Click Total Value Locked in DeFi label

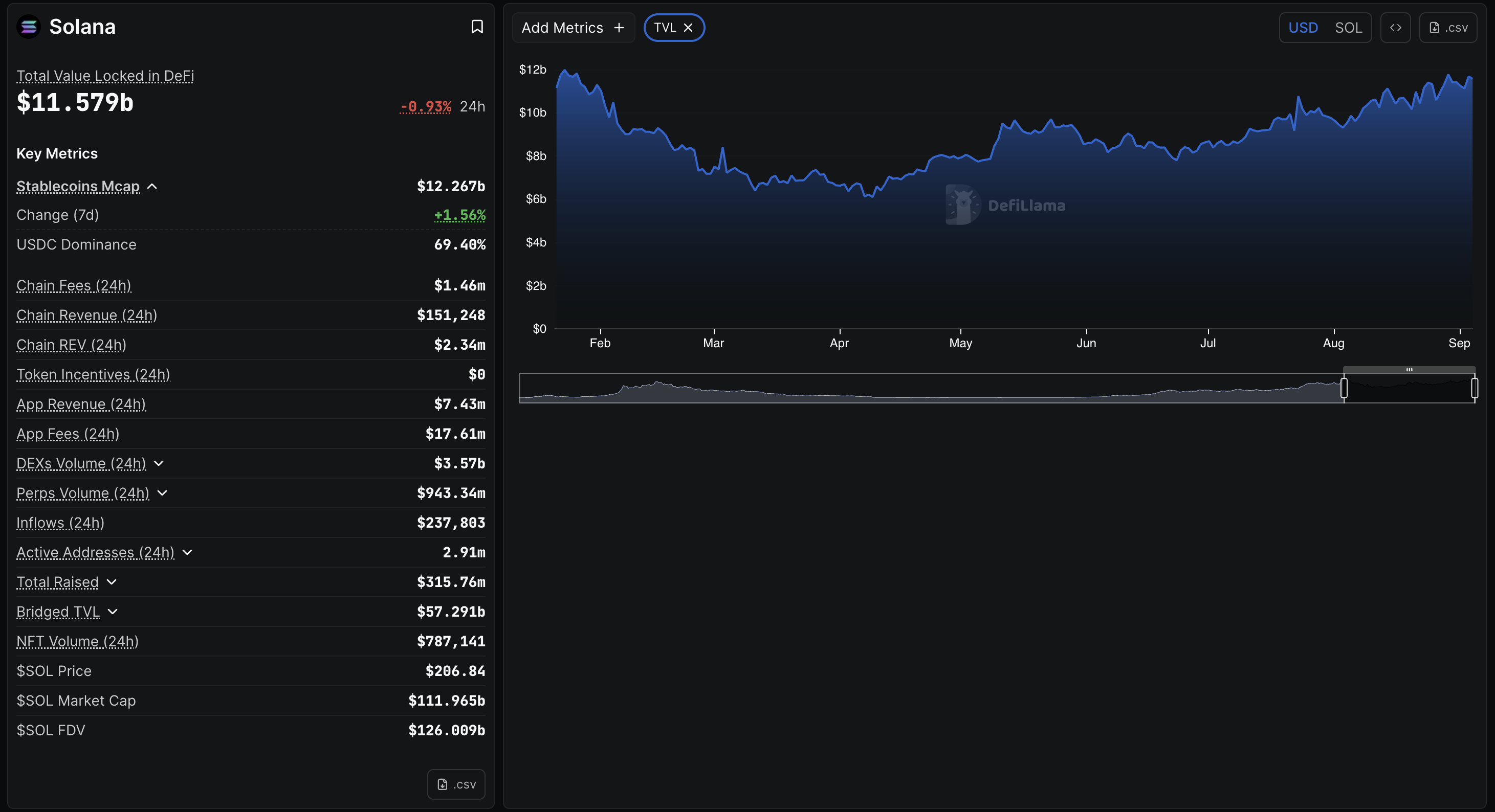[x=105, y=76]
